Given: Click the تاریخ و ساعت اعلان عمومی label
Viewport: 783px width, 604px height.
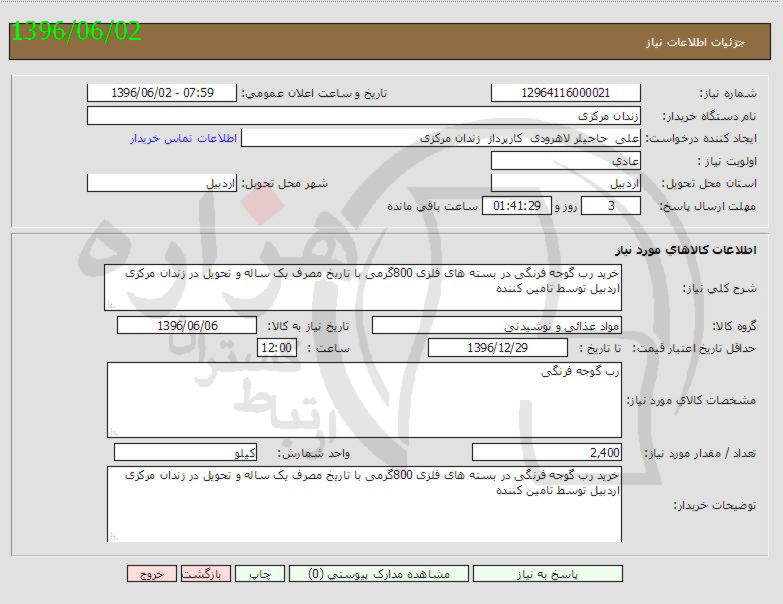Looking at the screenshot, I should [x=314, y=93].
